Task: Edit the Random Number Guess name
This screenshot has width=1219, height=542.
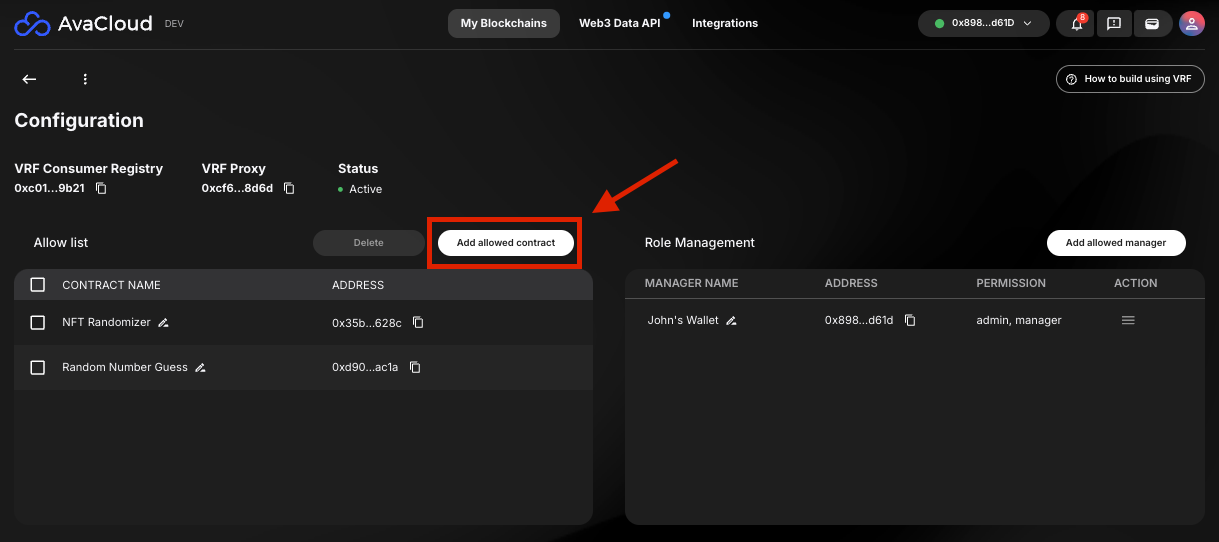Action: pyautogui.click(x=200, y=368)
